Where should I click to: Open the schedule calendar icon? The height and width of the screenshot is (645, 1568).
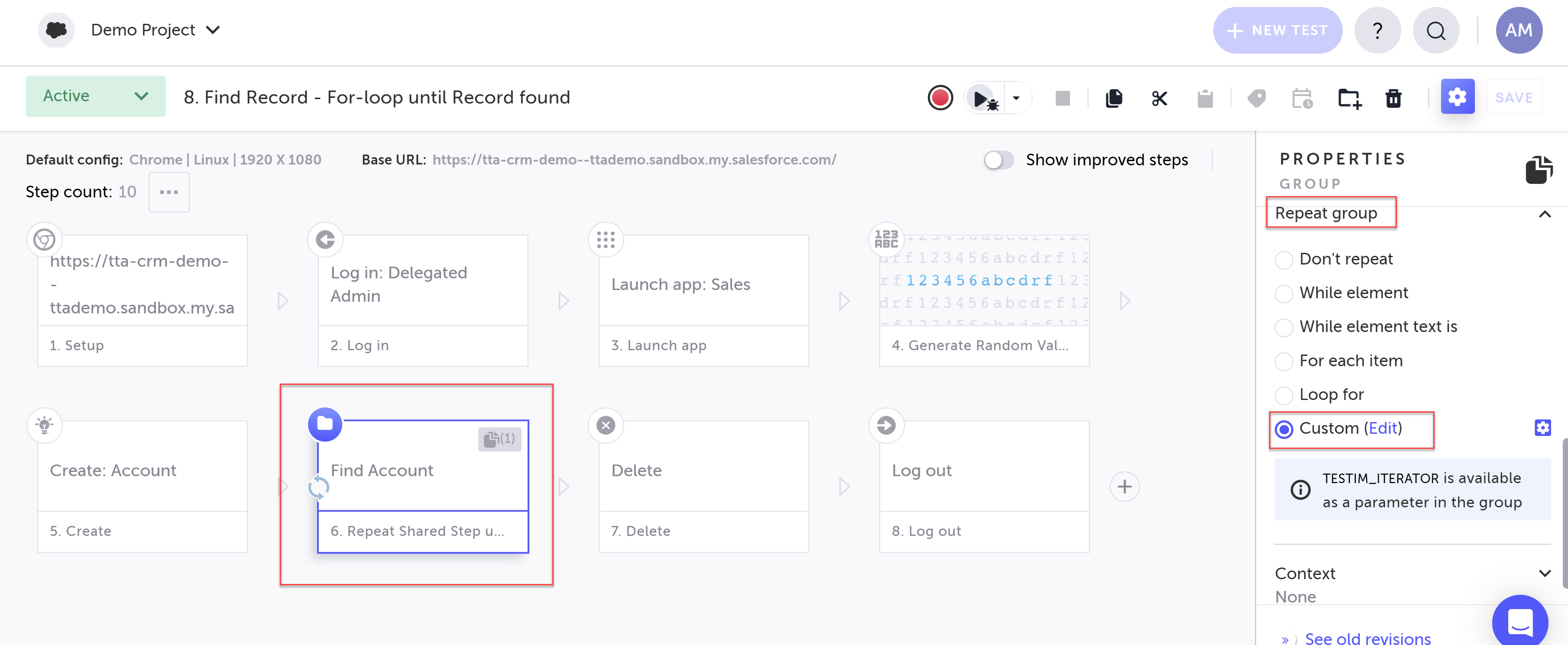[x=1301, y=98]
